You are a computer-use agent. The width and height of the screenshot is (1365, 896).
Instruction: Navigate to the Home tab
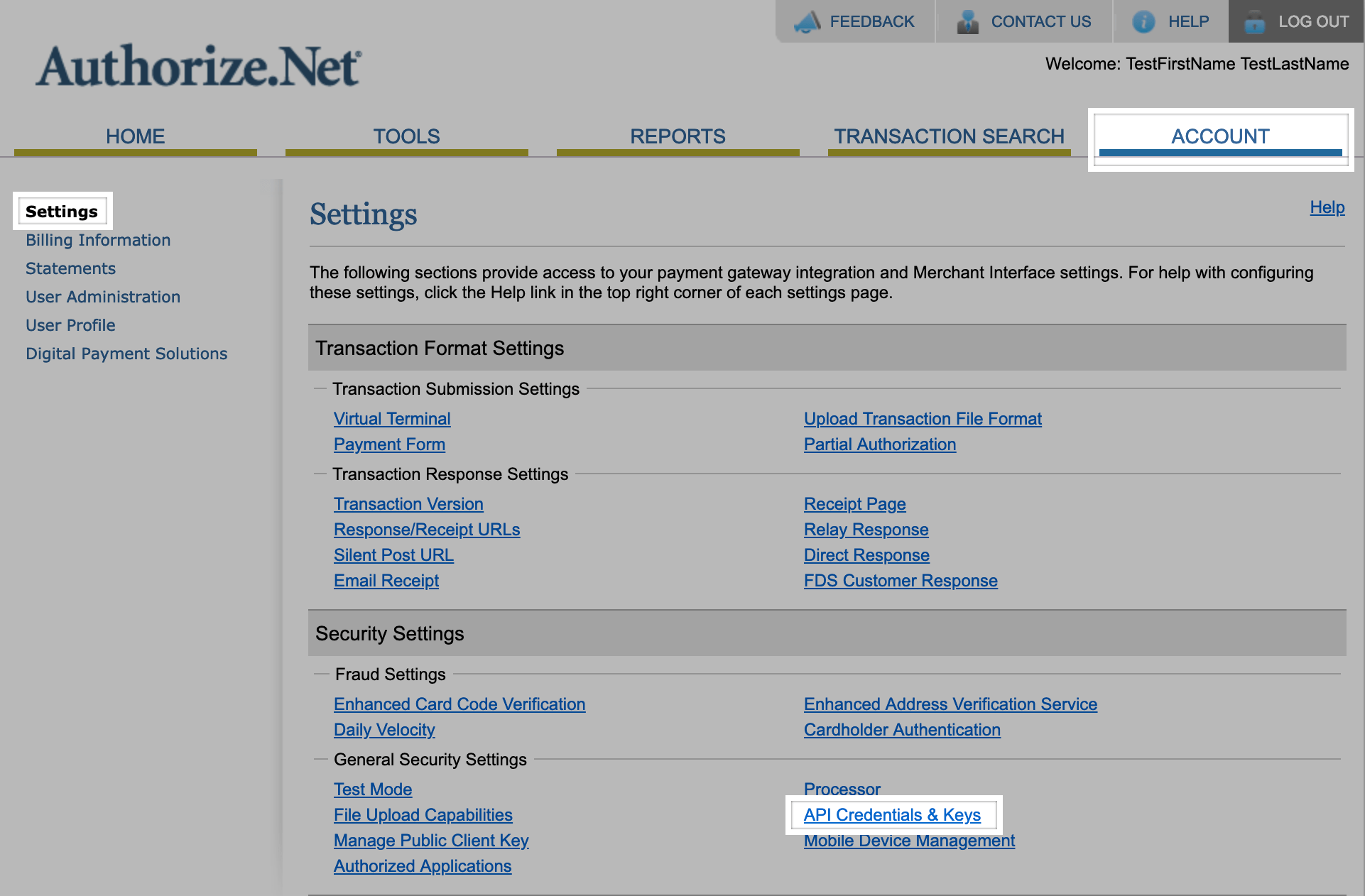click(x=135, y=136)
